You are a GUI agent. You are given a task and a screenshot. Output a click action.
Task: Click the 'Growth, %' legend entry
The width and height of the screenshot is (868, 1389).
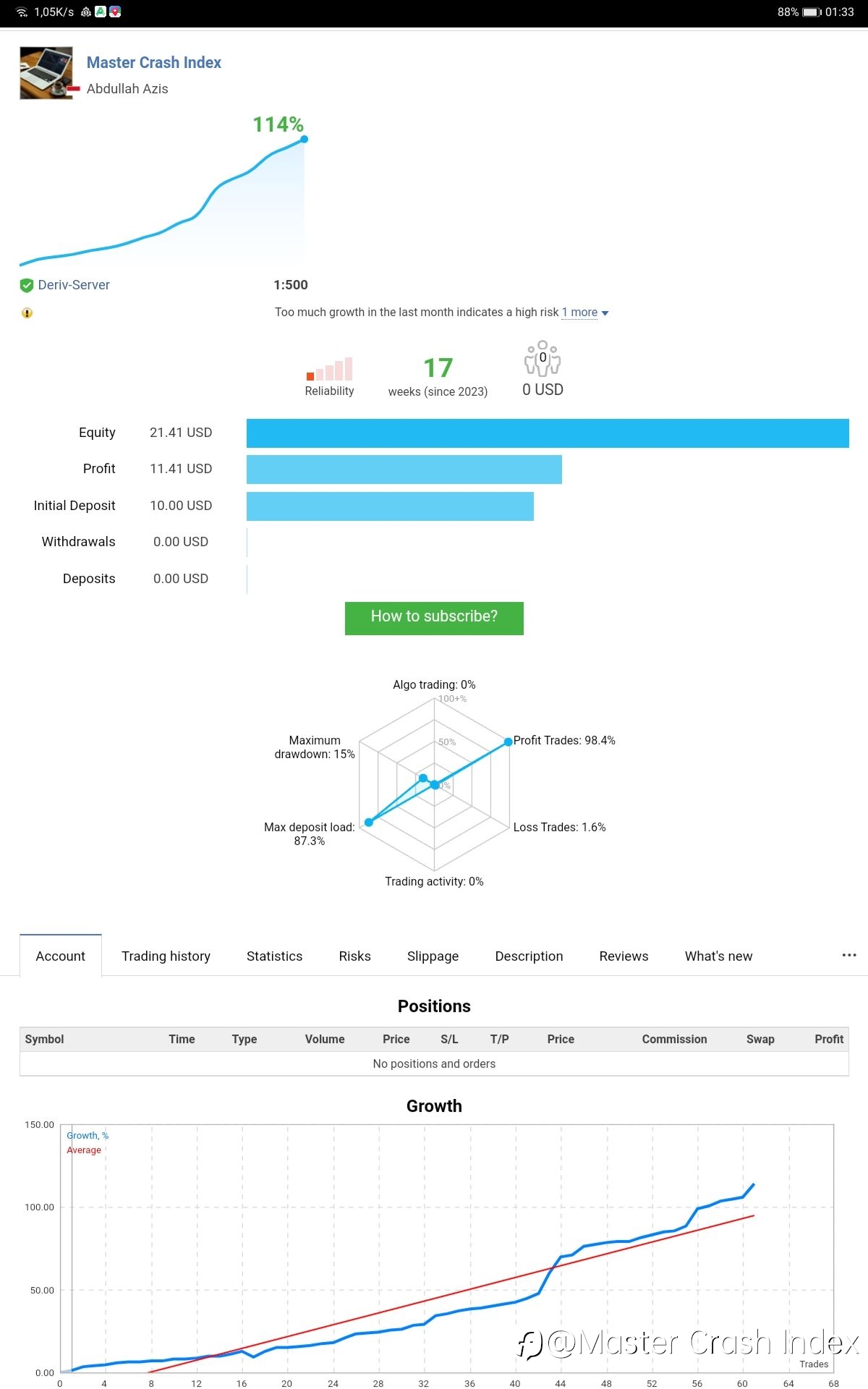tap(88, 1136)
